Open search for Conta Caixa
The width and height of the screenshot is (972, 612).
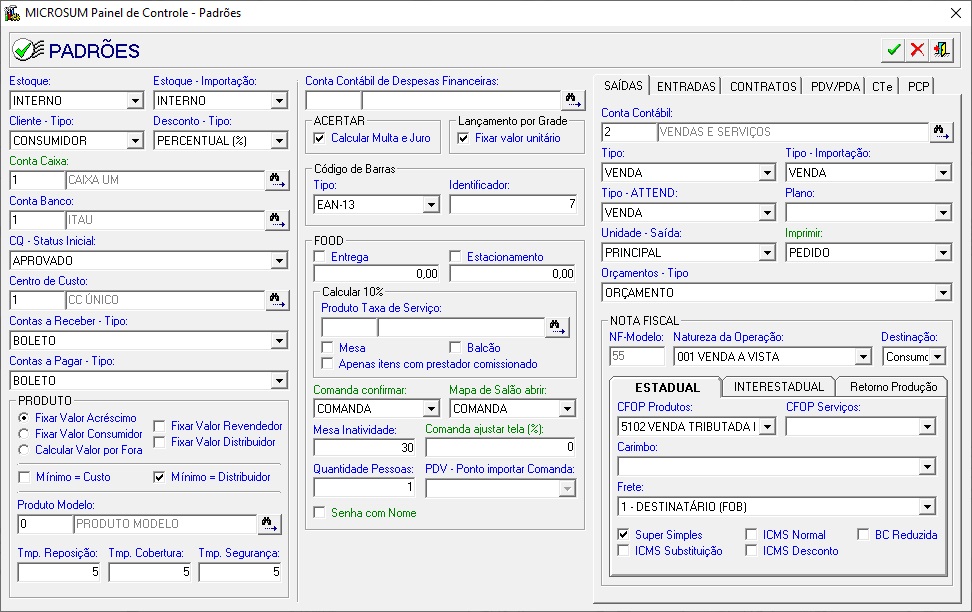click(x=276, y=180)
